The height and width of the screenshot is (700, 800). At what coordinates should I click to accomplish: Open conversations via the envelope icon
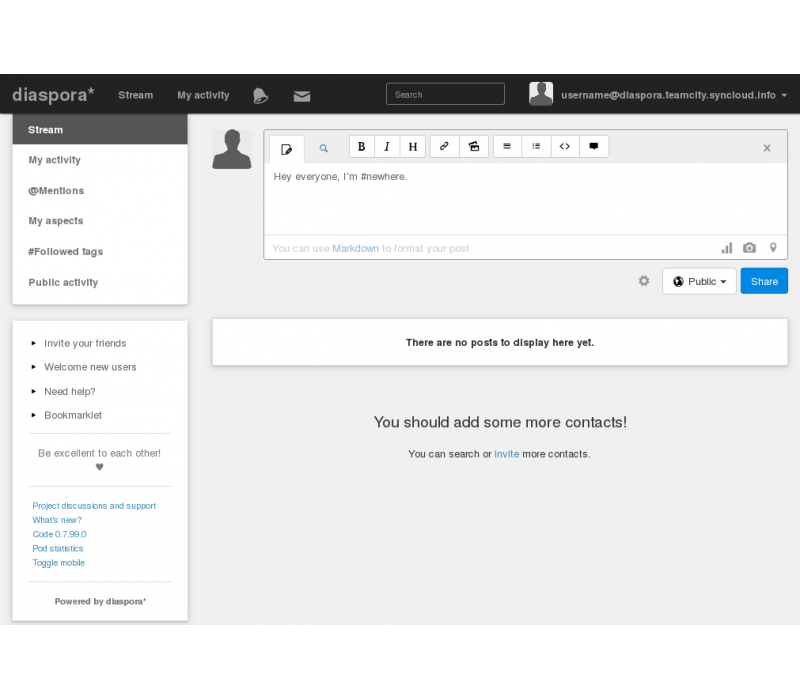(x=301, y=96)
